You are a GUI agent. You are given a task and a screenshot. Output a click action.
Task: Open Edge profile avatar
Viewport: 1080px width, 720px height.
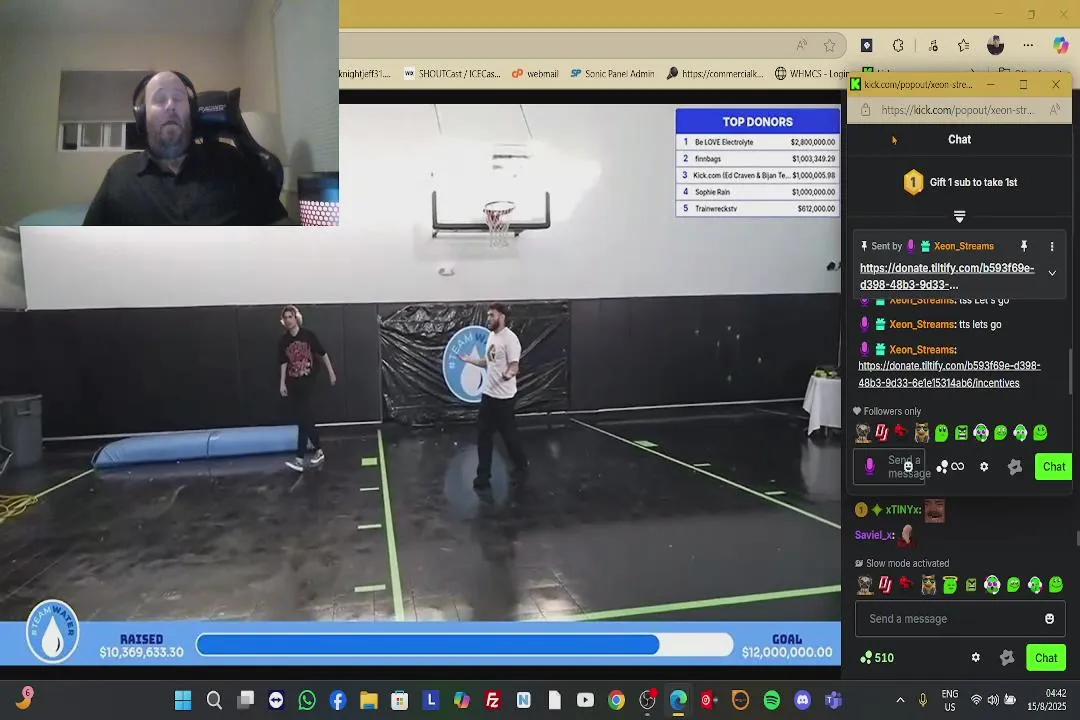[x=995, y=45]
